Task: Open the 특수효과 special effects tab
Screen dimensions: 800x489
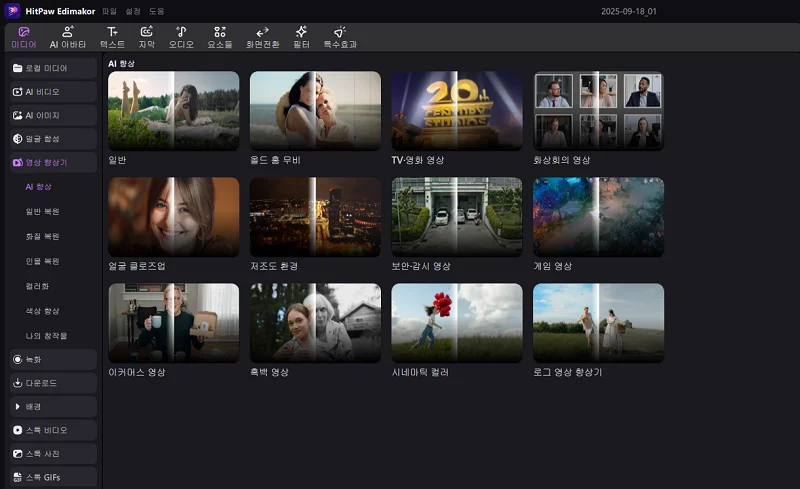Action: (x=340, y=38)
